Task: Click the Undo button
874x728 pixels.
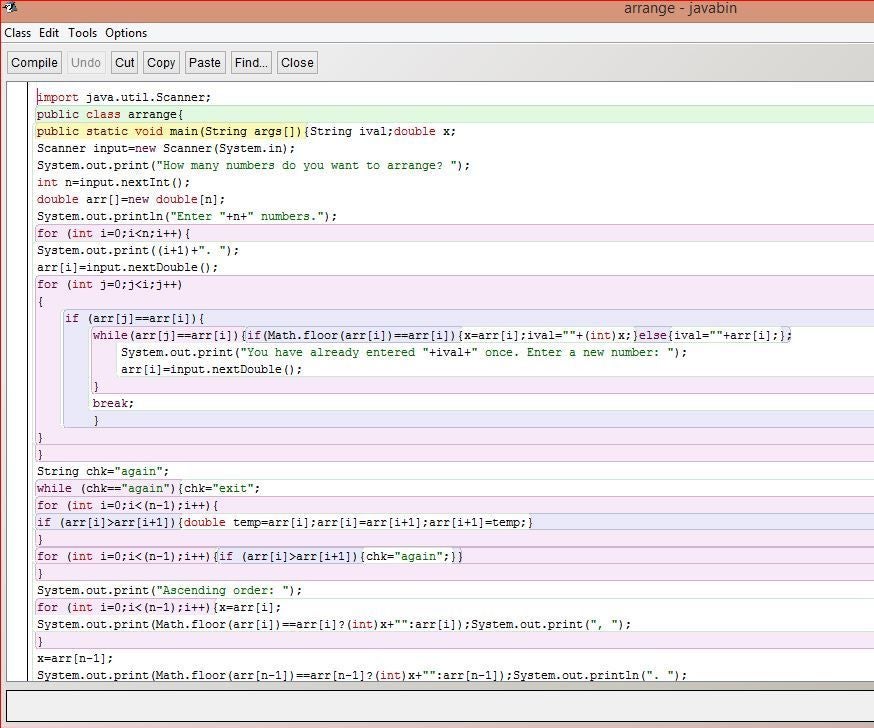Action: click(x=85, y=62)
